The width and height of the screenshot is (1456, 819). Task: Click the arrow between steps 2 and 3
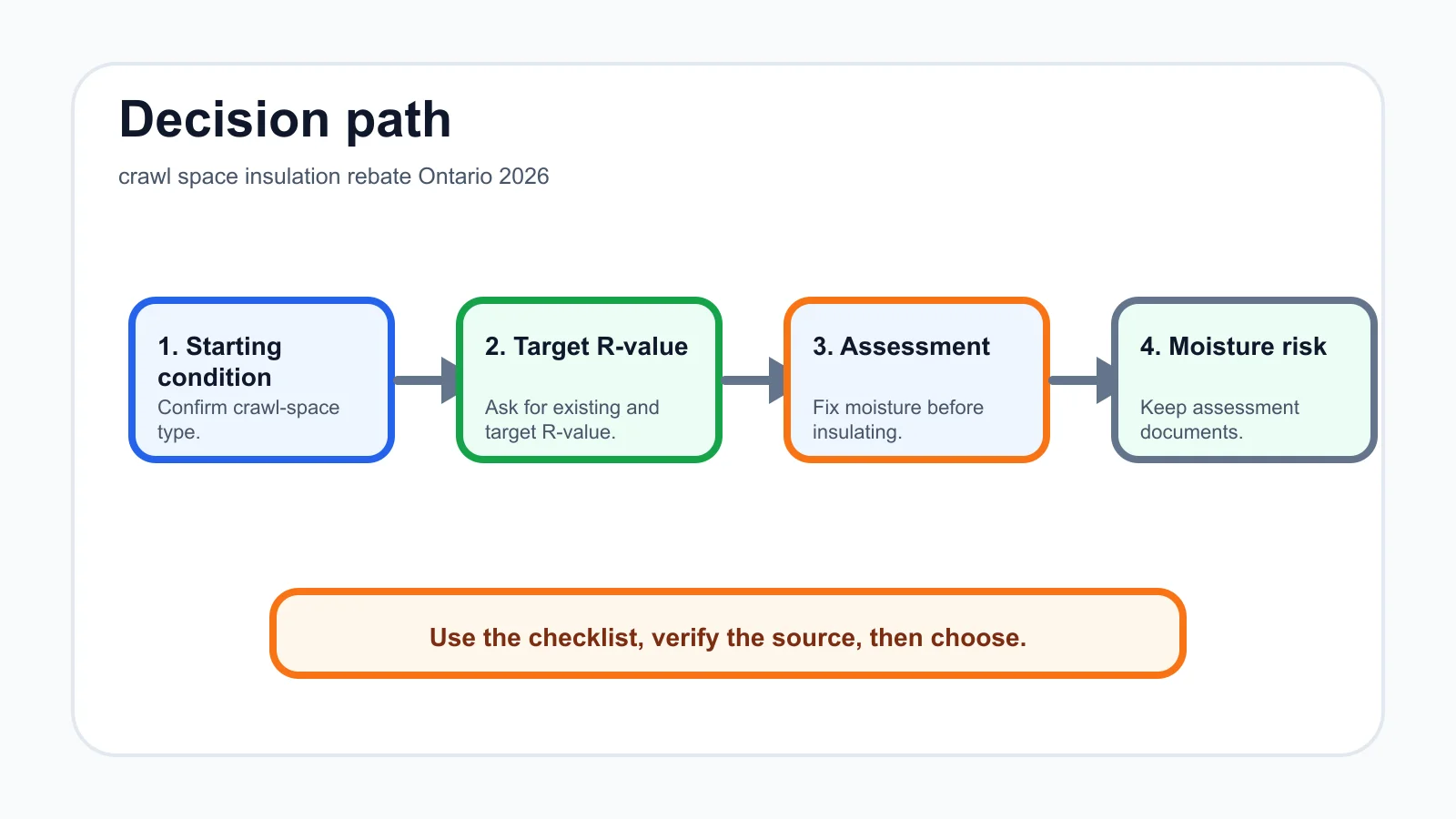(x=753, y=379)
